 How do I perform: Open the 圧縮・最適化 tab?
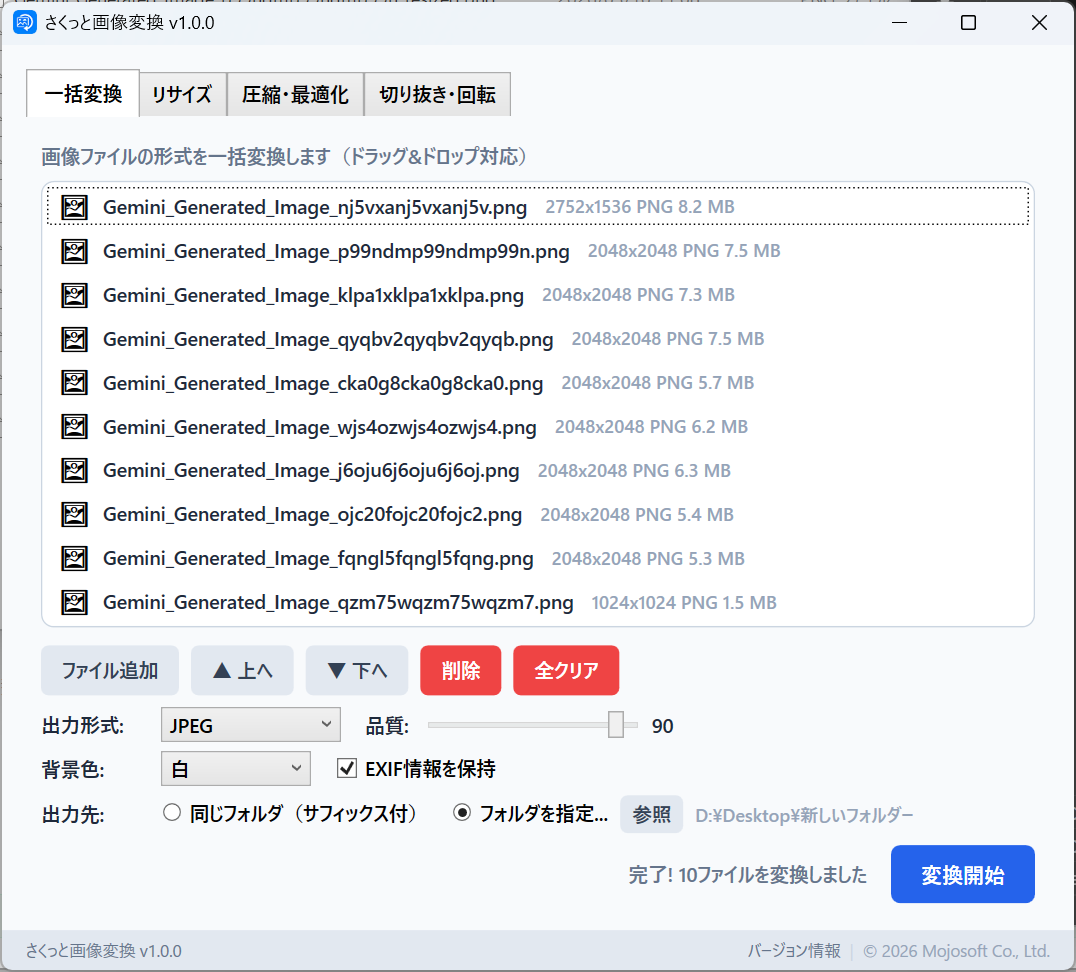[295, 95]
